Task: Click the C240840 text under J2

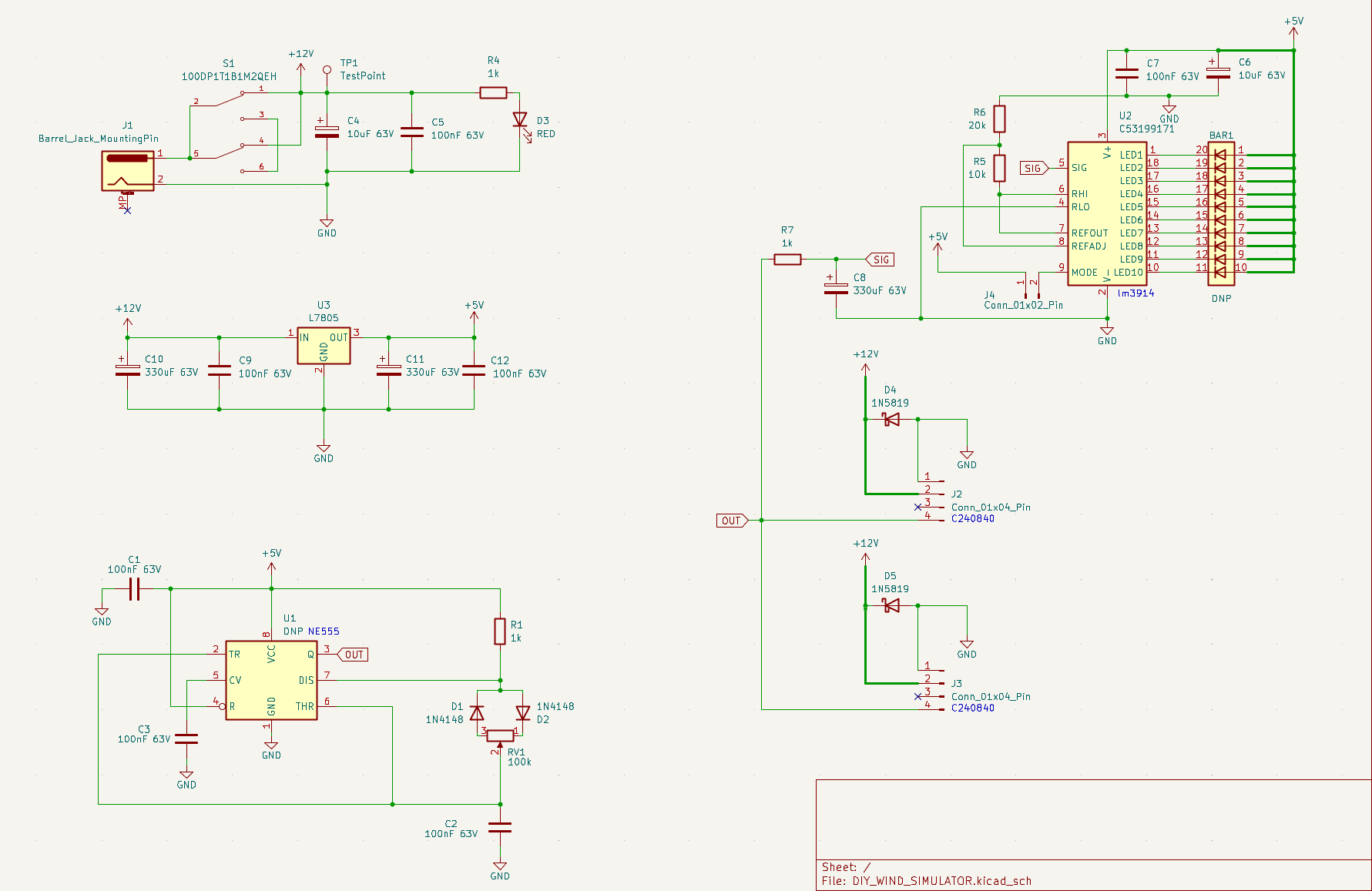Action: point(973,518)
